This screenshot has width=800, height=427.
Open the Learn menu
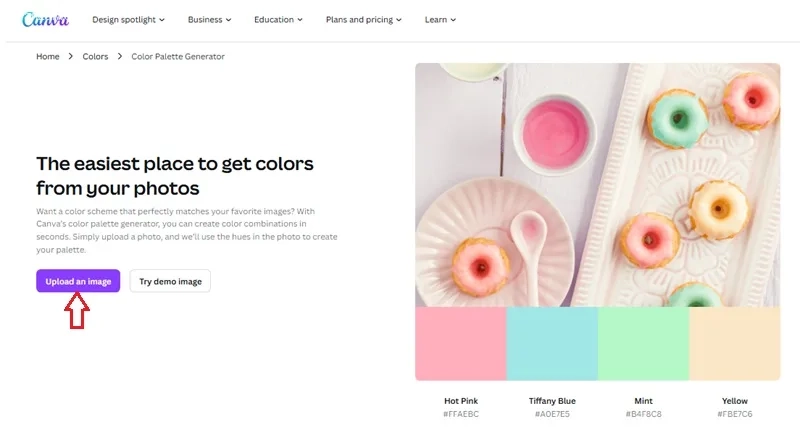[440, 19]
